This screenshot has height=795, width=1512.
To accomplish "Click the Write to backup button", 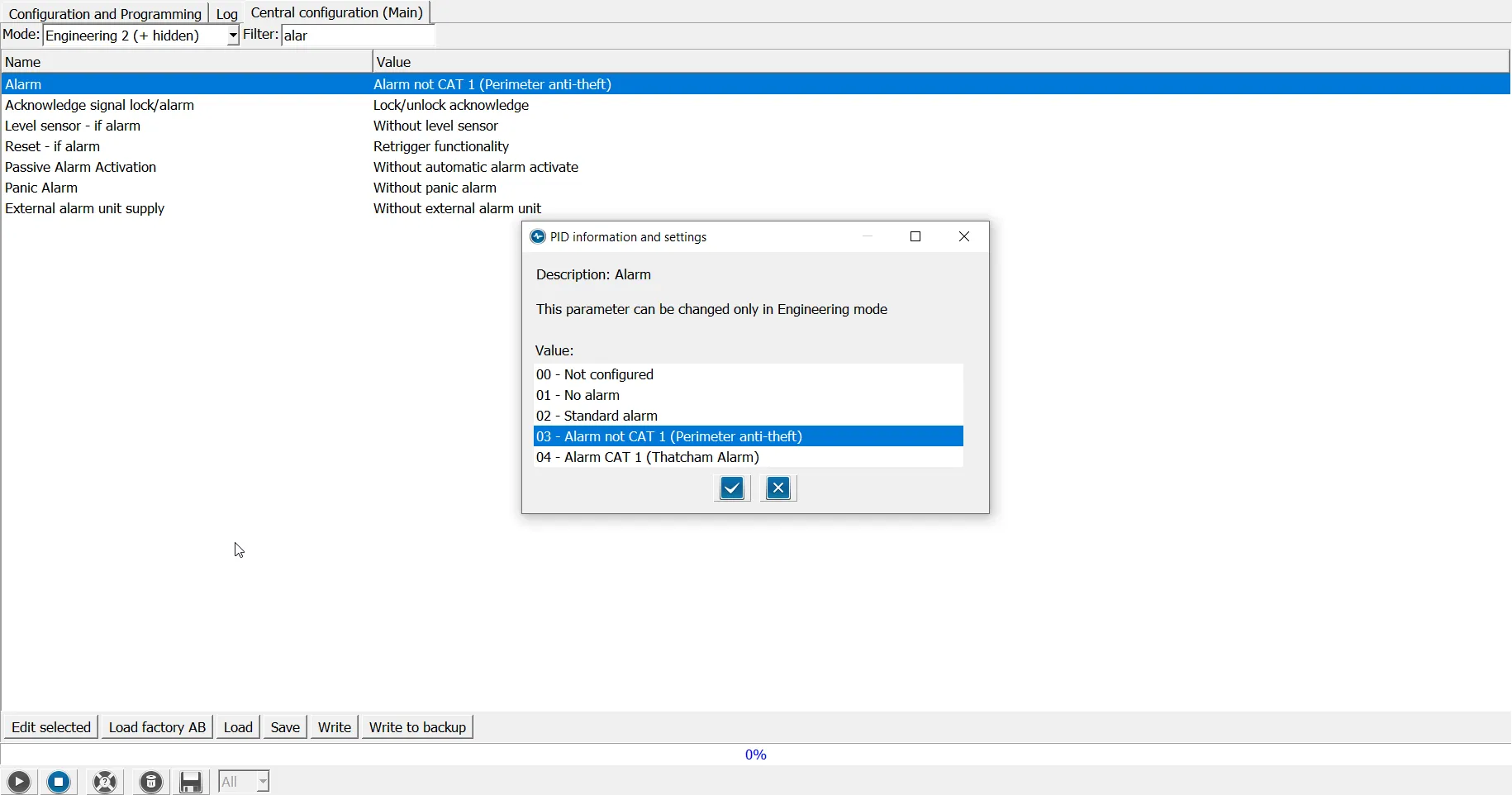I will click(x=418, y=727).
